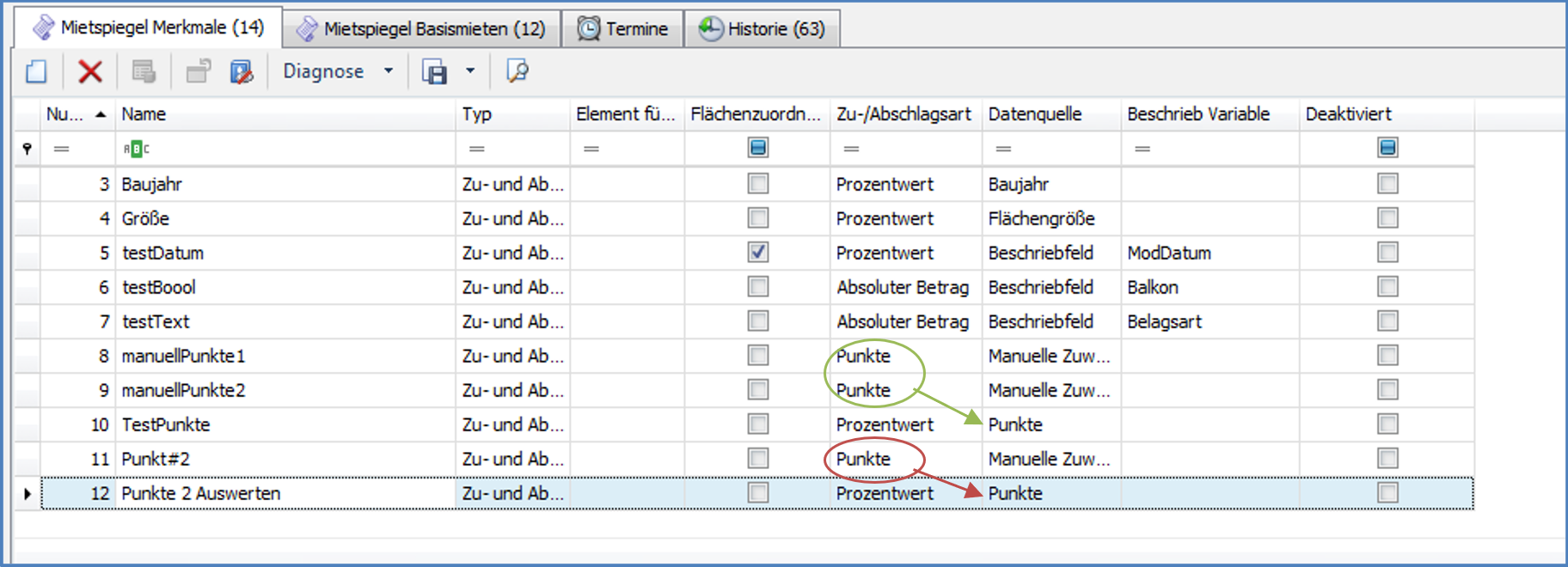1568x567 pixels.
Task: Select the TestPunkte row name cell
Action: pyautogui.click(x=166, y=424)
